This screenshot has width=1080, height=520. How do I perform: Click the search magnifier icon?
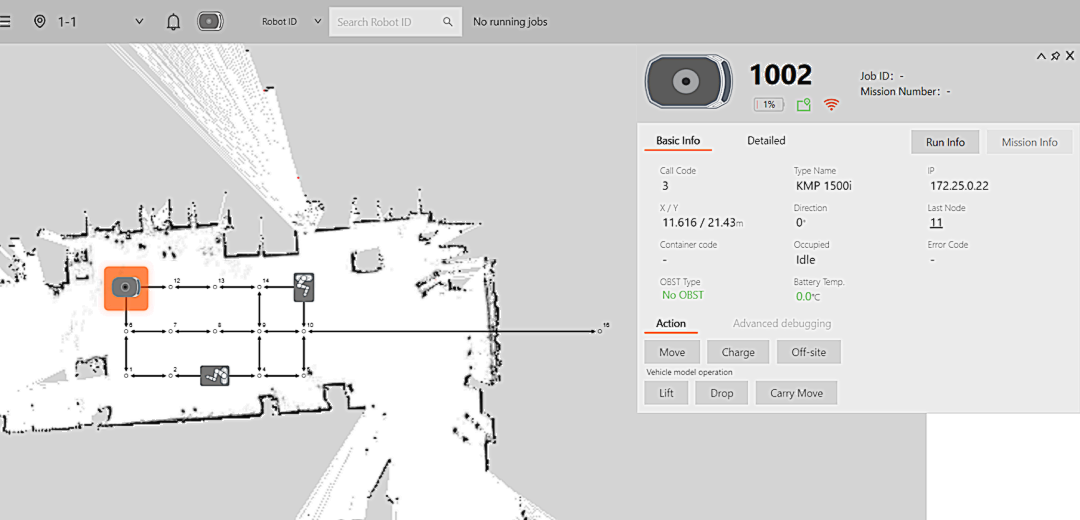(446, 22)
